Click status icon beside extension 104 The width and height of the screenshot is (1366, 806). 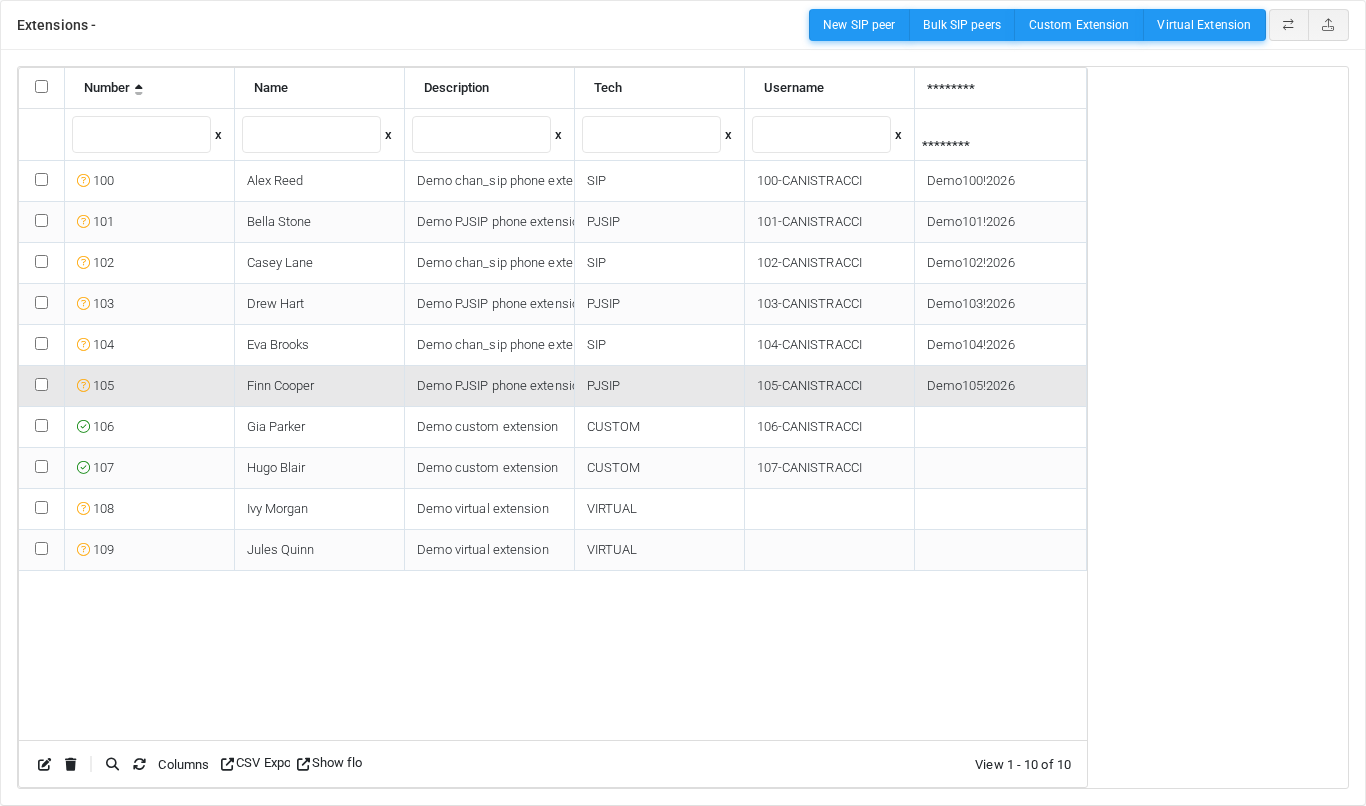pos(83,345)
